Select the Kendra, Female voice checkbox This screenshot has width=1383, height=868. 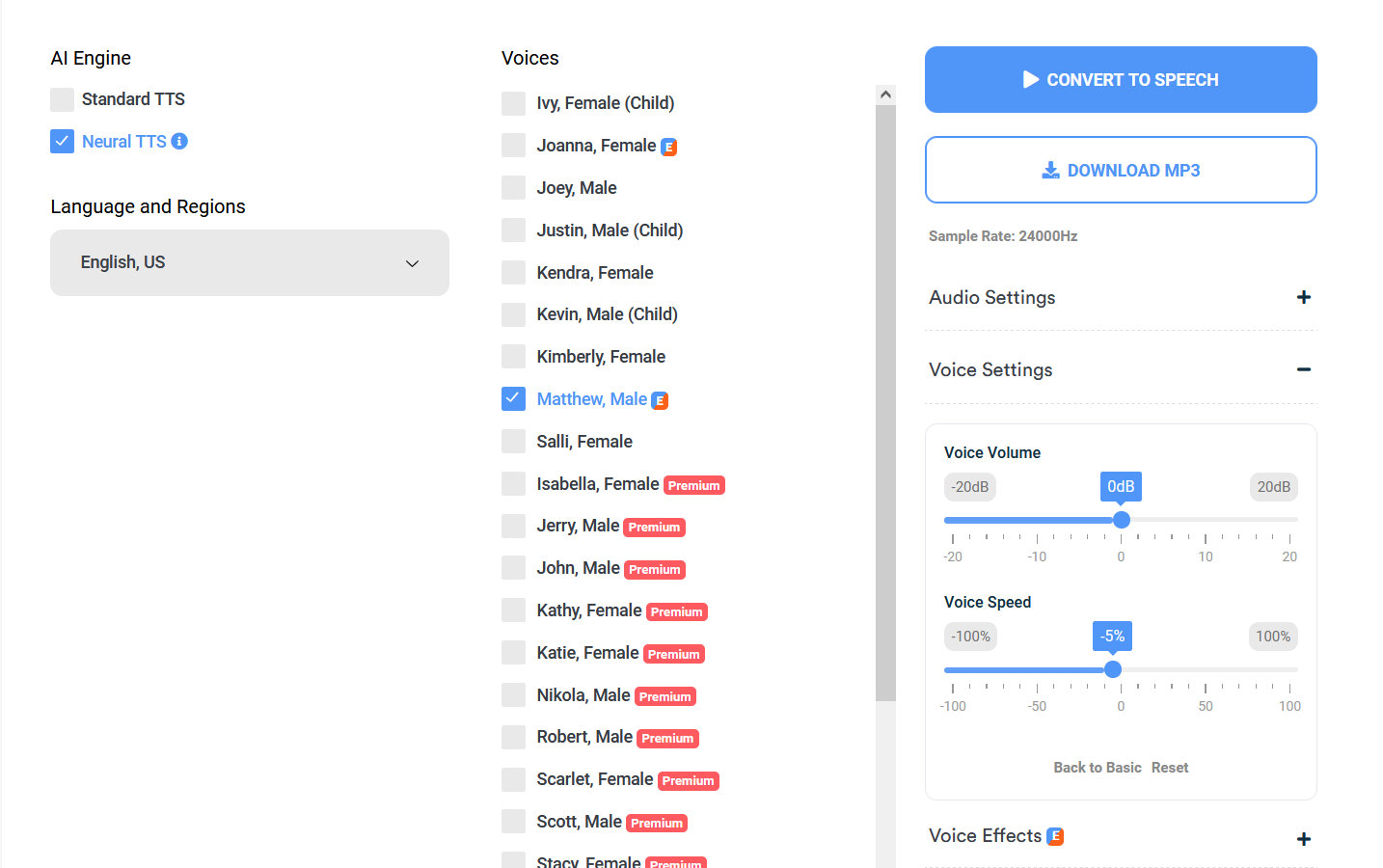(x=514, y=273)
